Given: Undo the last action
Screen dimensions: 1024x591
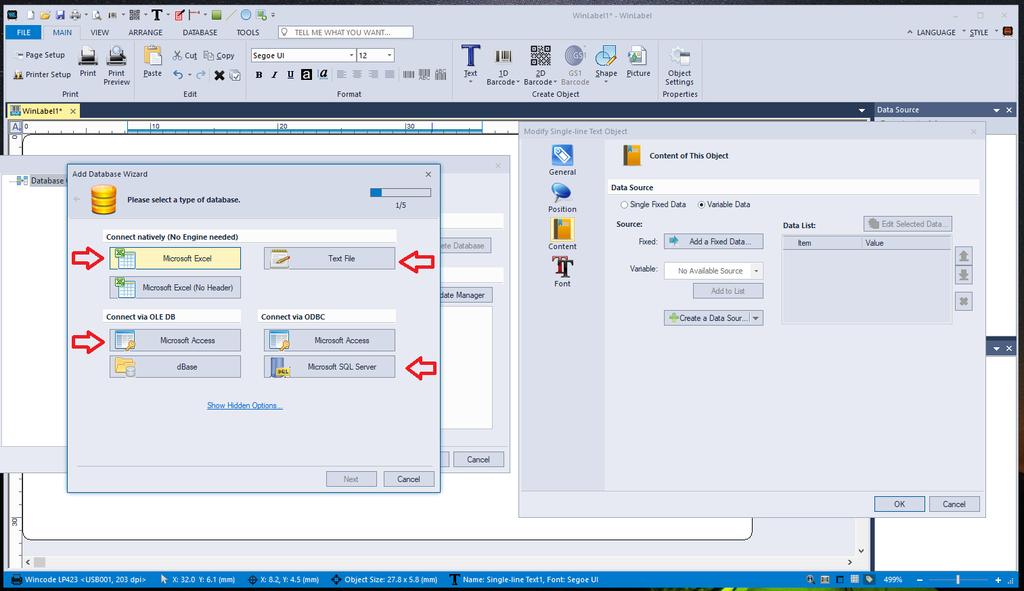Looking at the screenshot, I should pyautogui.click(x=178, y=75).
